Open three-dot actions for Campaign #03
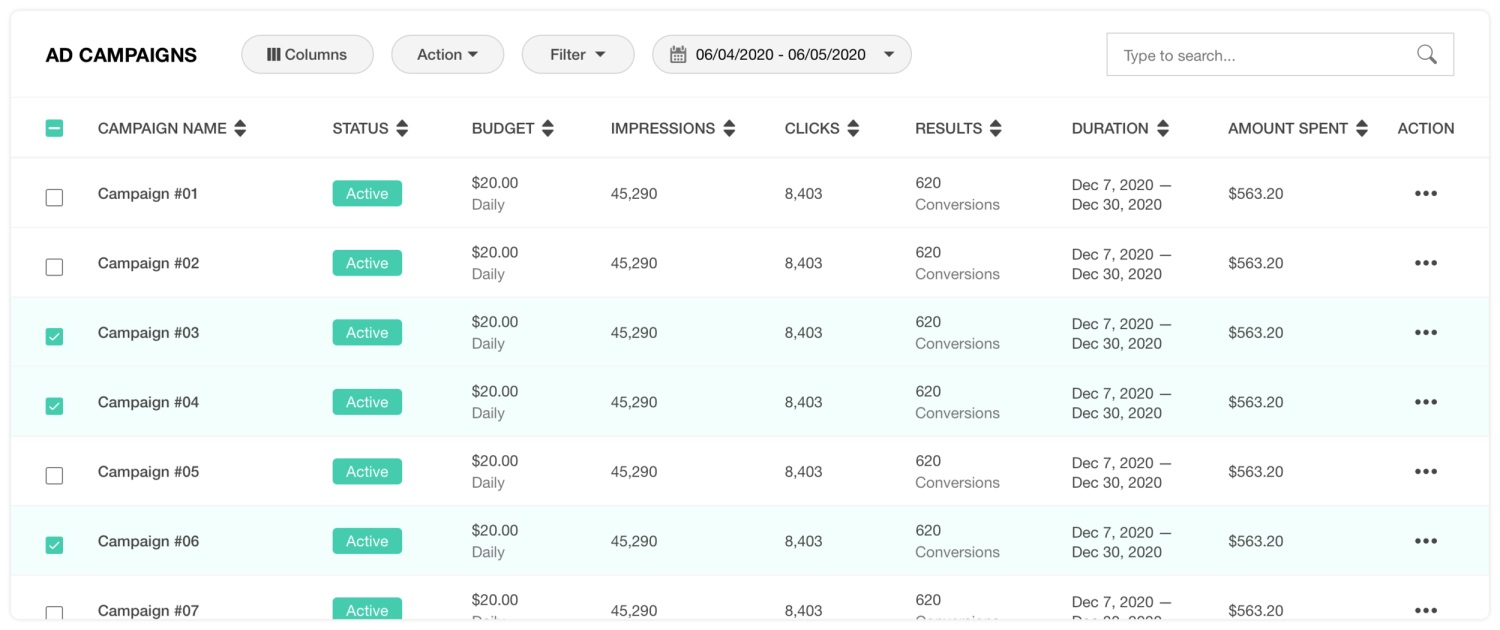 point(1425,333)
